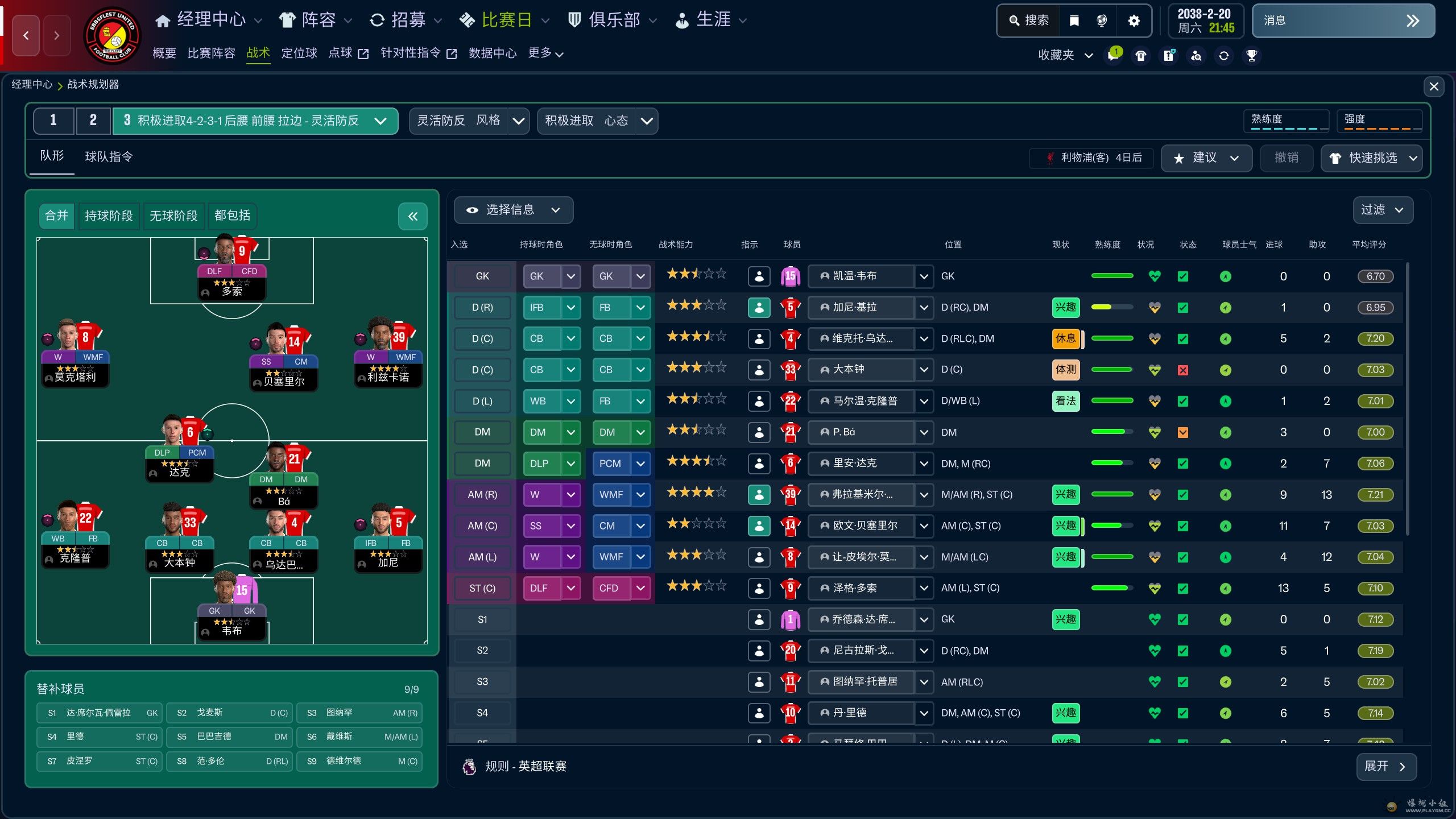Screen dimensions: 1456x819
Task: Open the 快速挑选 quick pick dropdown
Action: coord(1372,158)
